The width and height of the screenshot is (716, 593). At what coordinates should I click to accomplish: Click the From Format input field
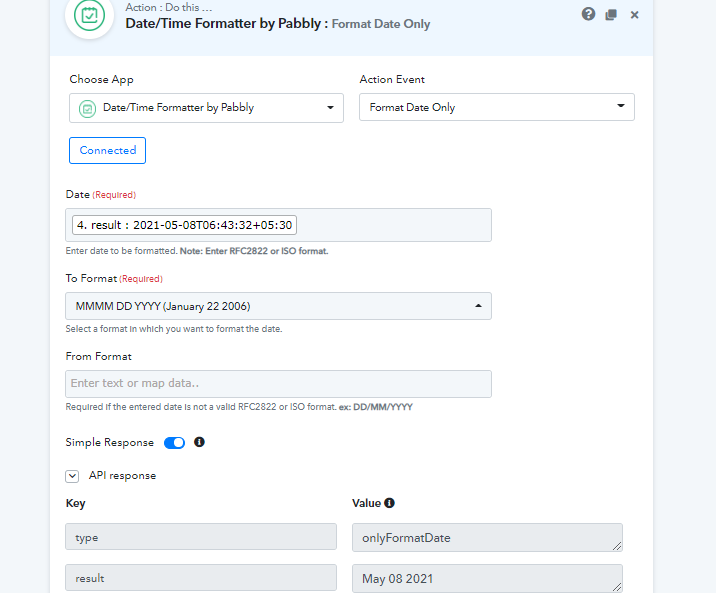279,384
